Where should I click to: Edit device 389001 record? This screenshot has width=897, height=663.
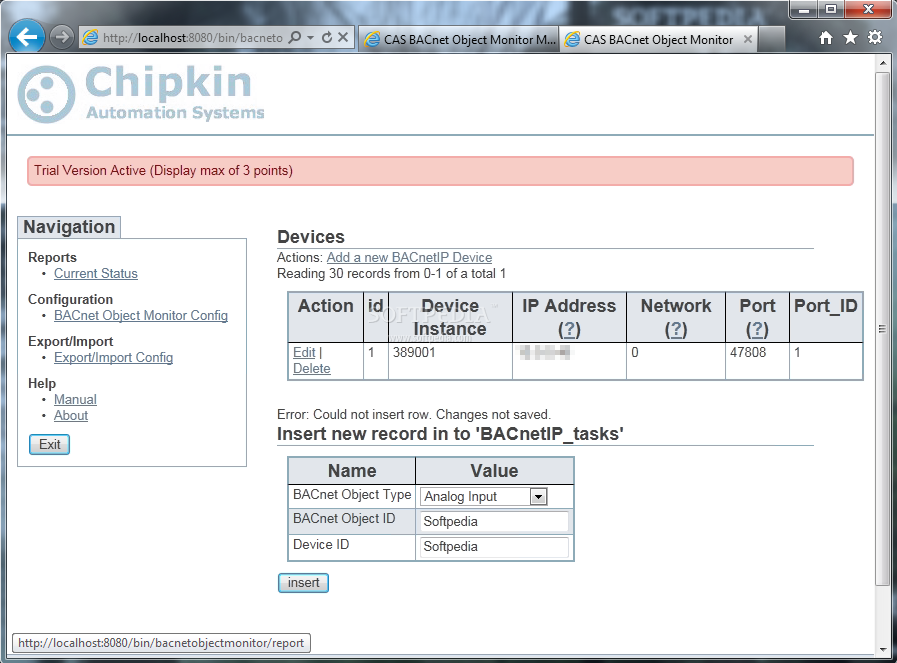click(304, 352)
